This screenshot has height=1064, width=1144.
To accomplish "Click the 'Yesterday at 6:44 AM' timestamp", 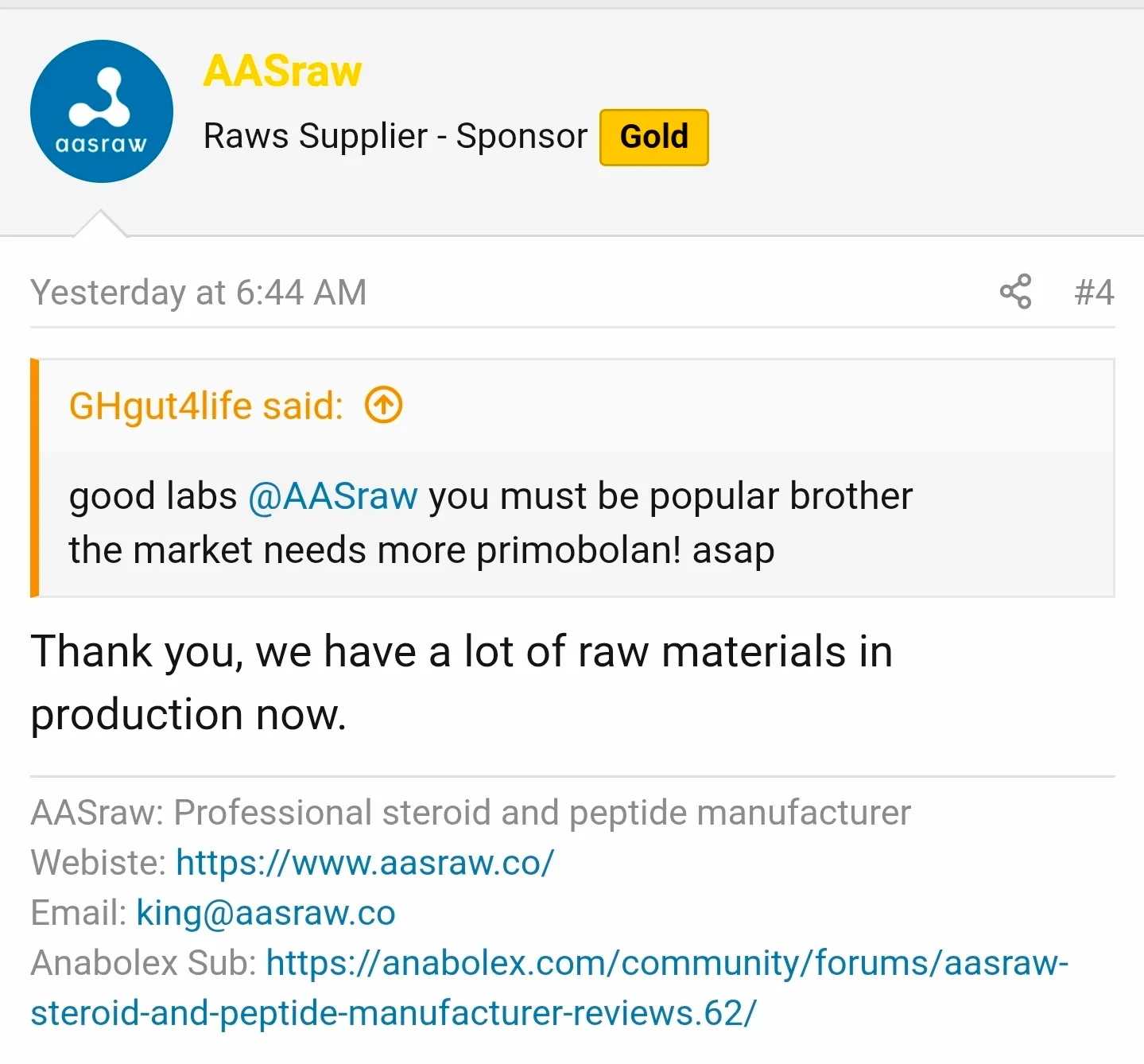I will pyautogui.click(x=199, y=293).
